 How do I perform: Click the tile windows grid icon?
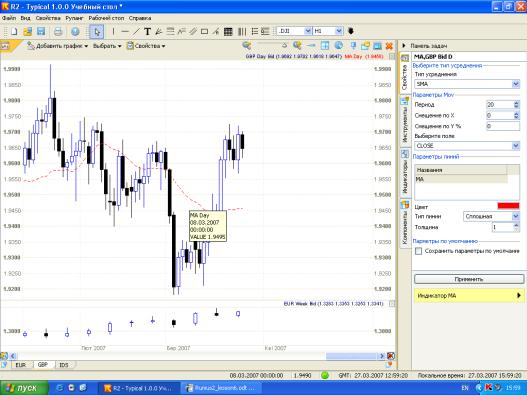tap(325, 45)
